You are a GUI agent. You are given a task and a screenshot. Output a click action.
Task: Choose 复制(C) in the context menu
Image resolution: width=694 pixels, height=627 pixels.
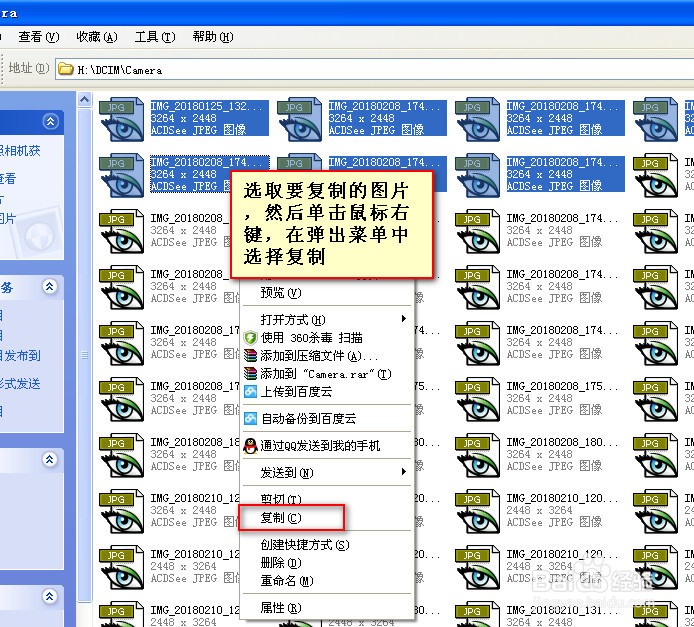(327, 517)
